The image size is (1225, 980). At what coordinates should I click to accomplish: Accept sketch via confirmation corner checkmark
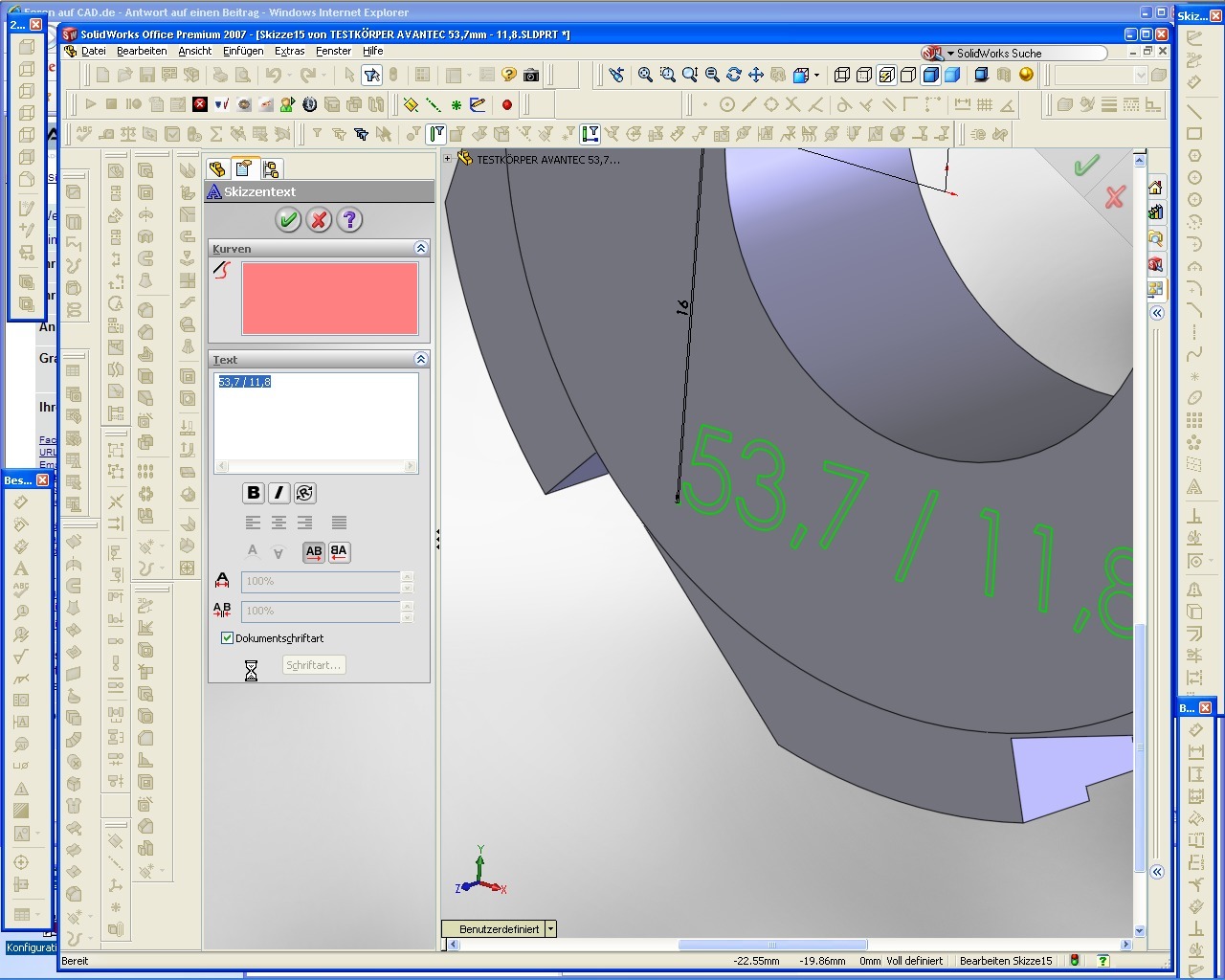coord(1085,167)
